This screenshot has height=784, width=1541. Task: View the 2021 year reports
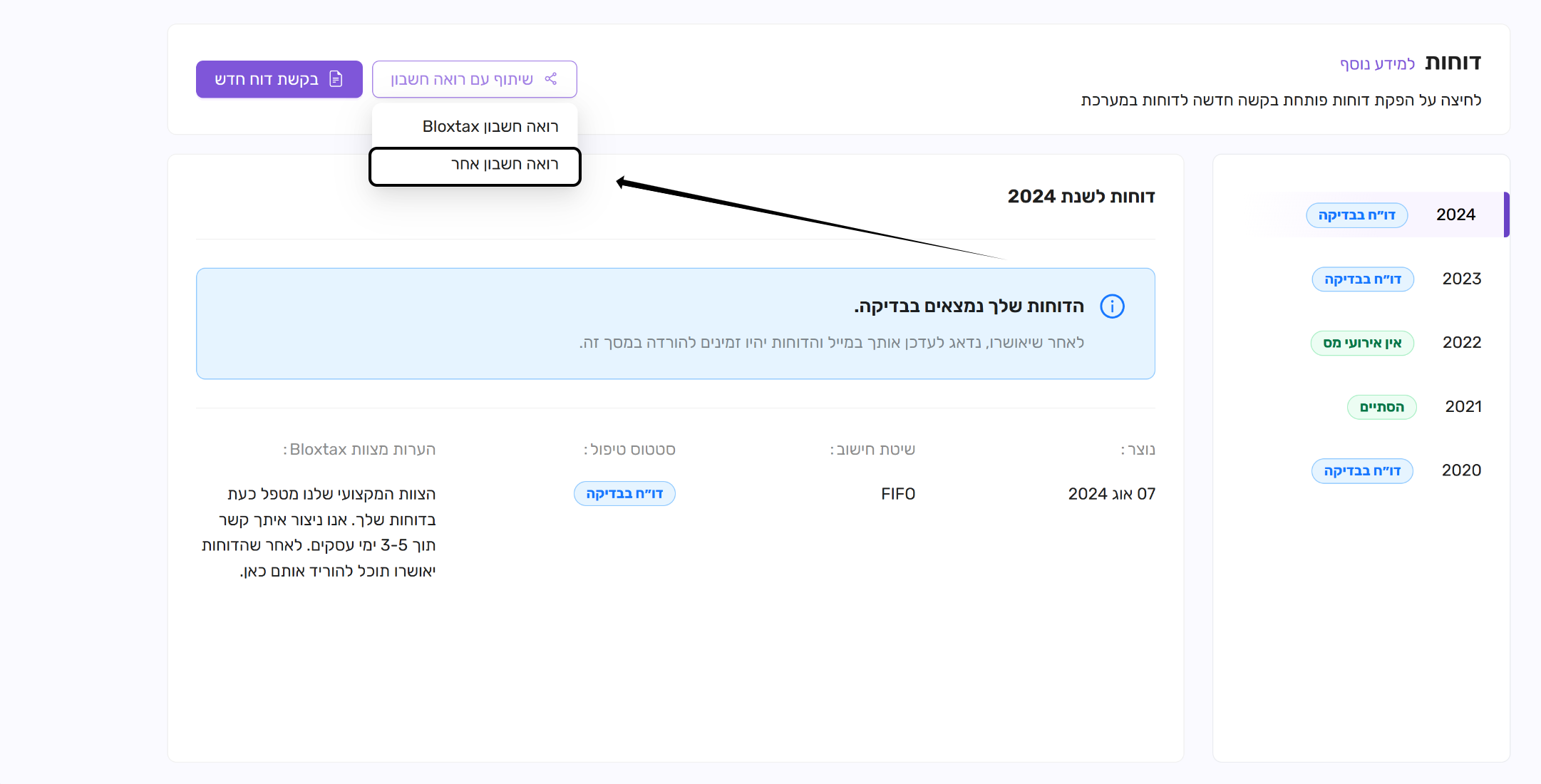pos(1463,407)
